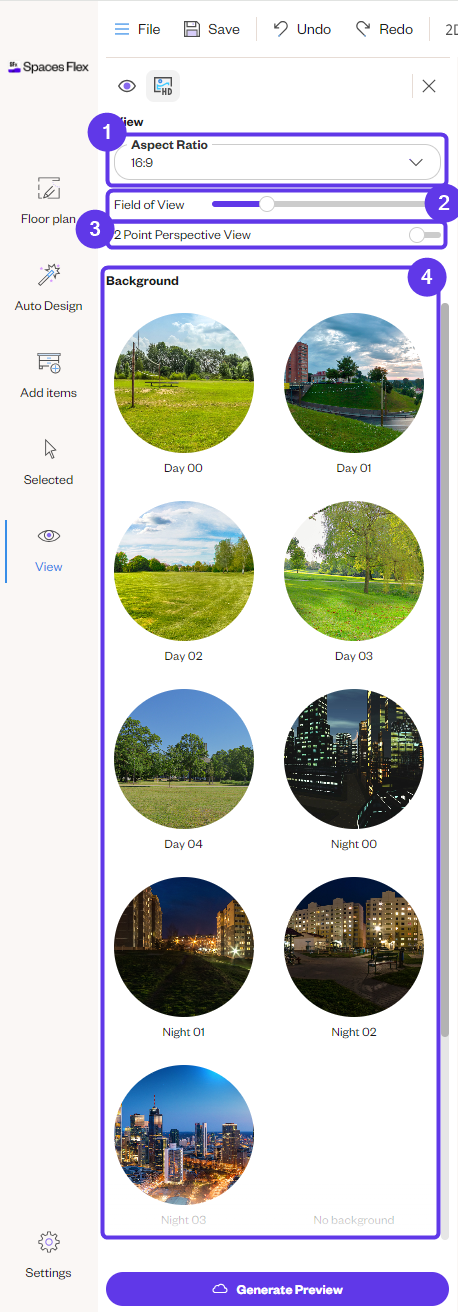Click the Floor plan icon

48,188
